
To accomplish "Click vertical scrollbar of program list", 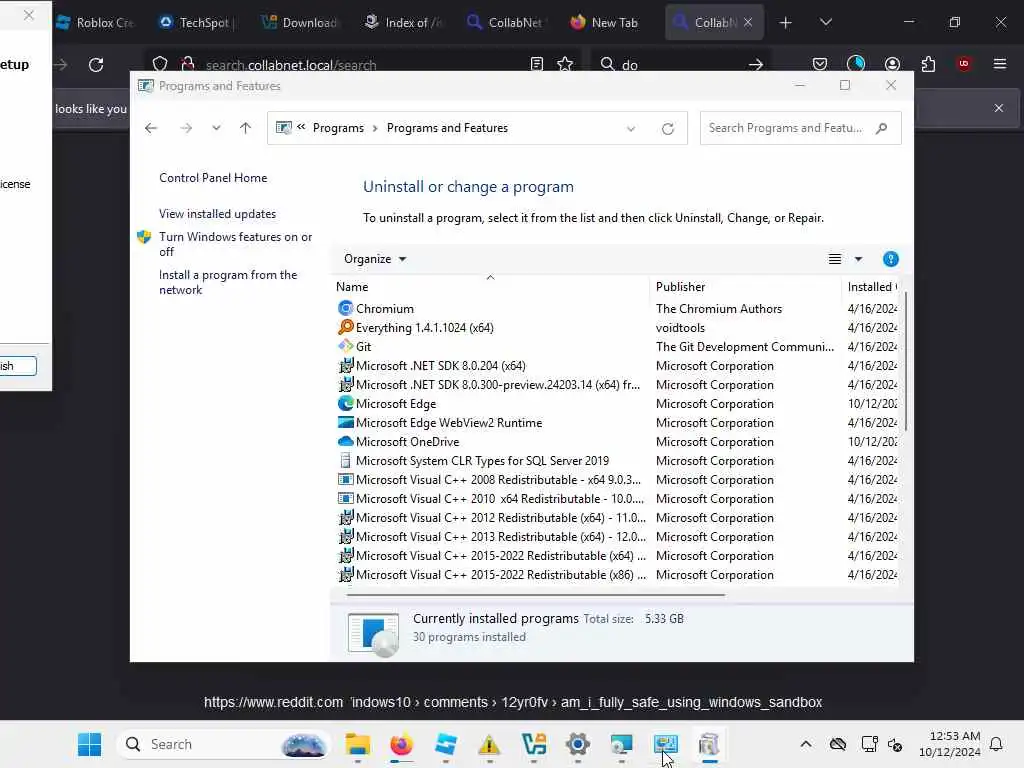I will (905, 362).
